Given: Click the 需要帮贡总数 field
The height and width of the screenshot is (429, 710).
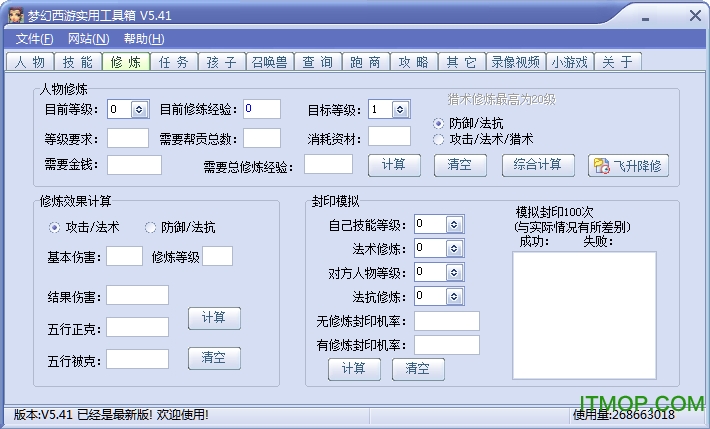Looking at the screenshot, I should click(262, 138).
